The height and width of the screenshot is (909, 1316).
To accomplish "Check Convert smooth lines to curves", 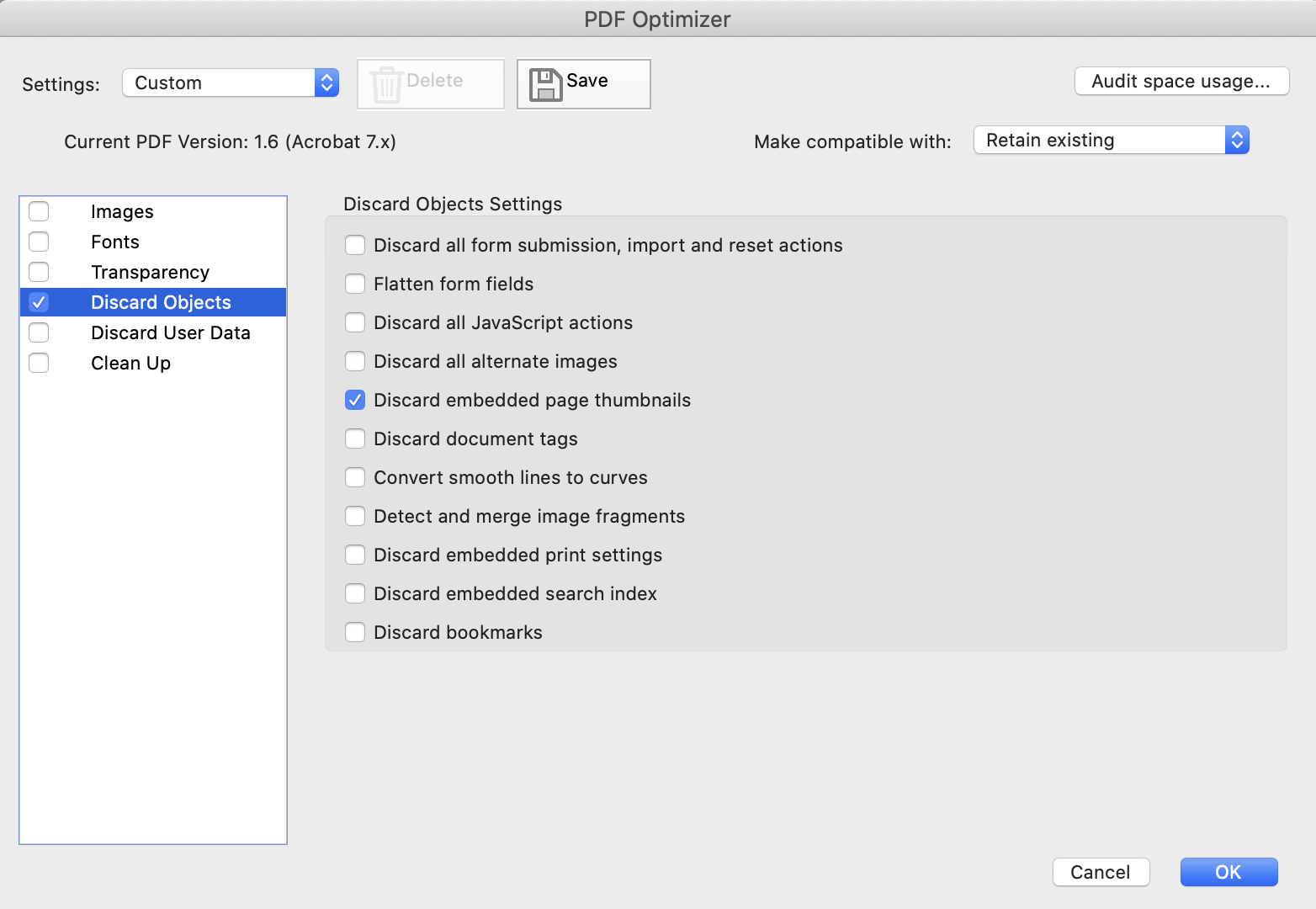I will click(x=355, y=477).
